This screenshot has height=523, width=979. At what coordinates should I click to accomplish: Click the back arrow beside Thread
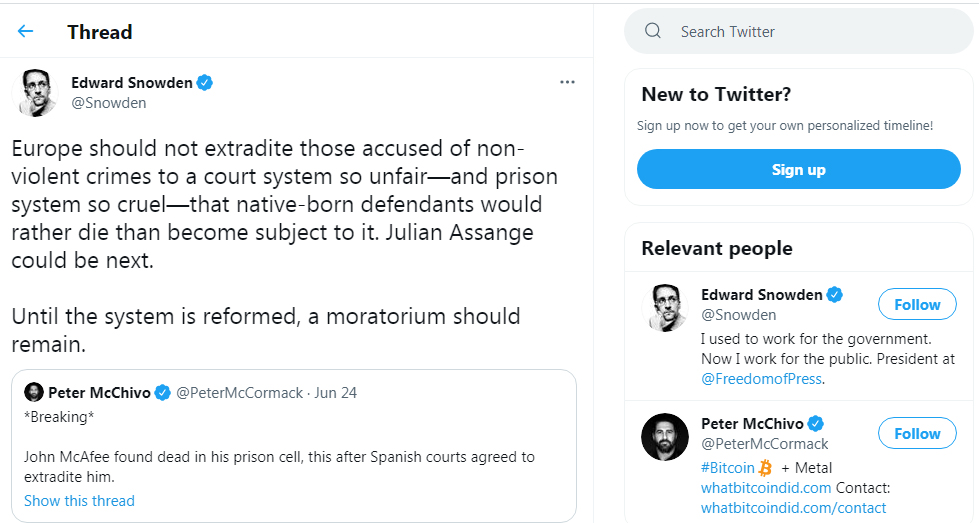tap(25, 31)
